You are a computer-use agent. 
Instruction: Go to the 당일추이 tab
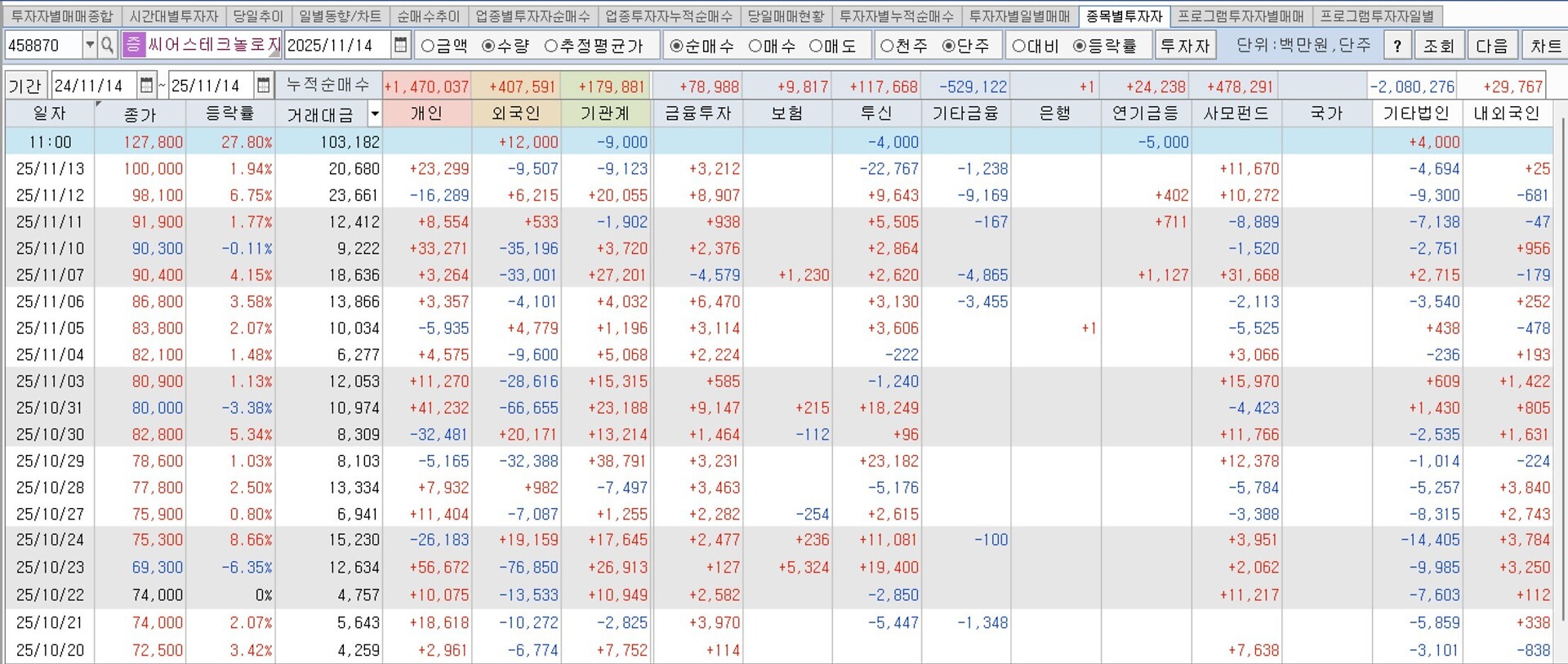(258, 16)
